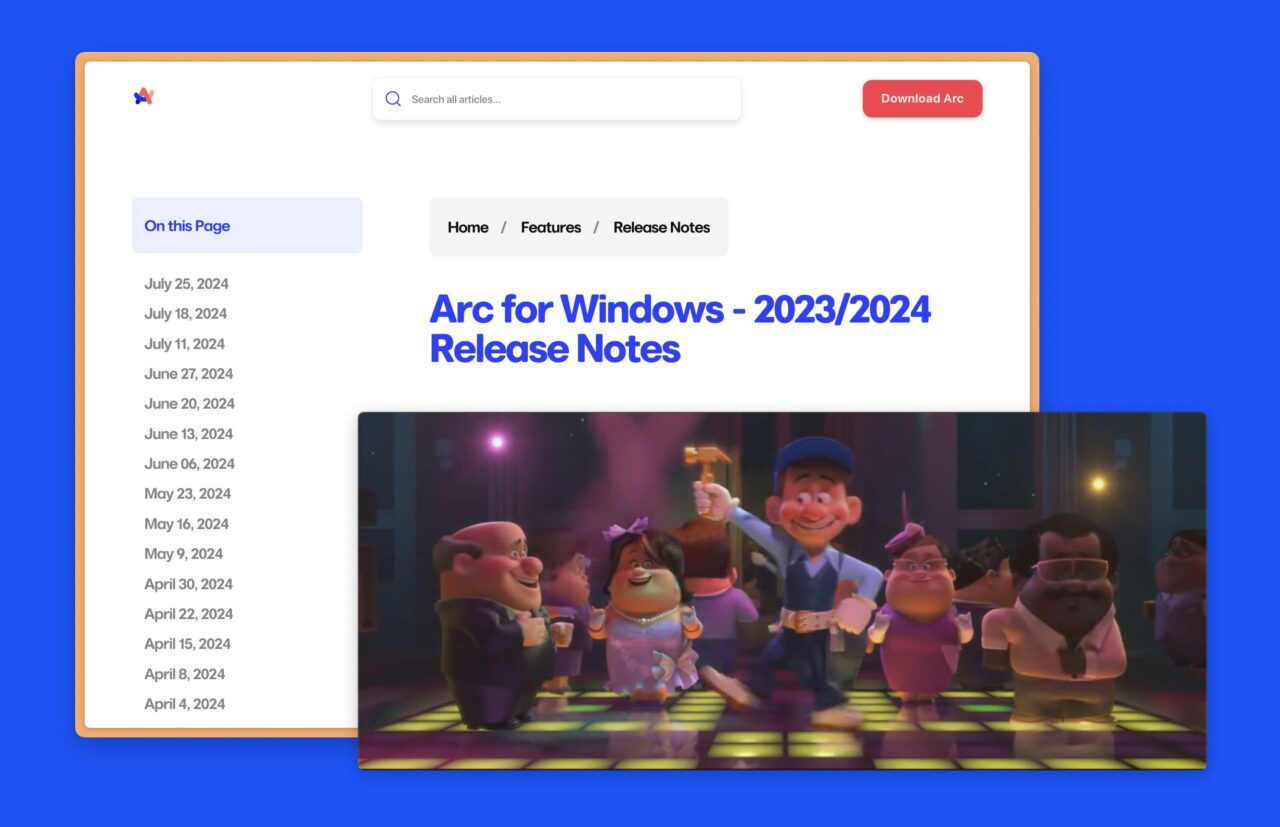This screenshot has width=1280, height=827.
Task: Jump to July 25, 2024 notes
Action: pyautogui.click(x=186, y=284)
